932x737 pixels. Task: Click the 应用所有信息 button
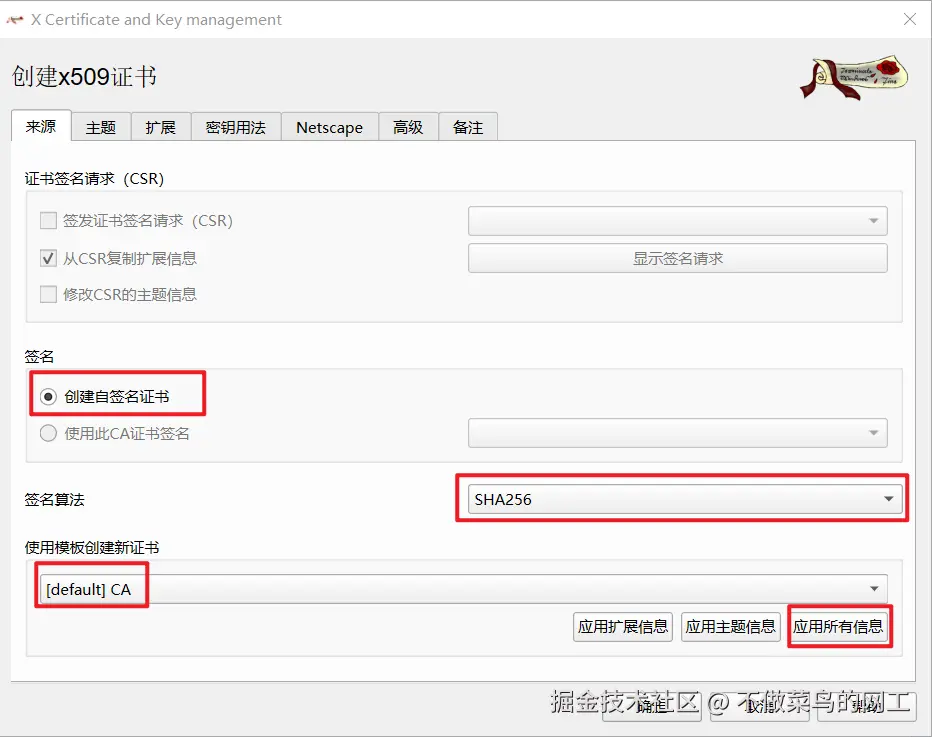tap(839, 626)
